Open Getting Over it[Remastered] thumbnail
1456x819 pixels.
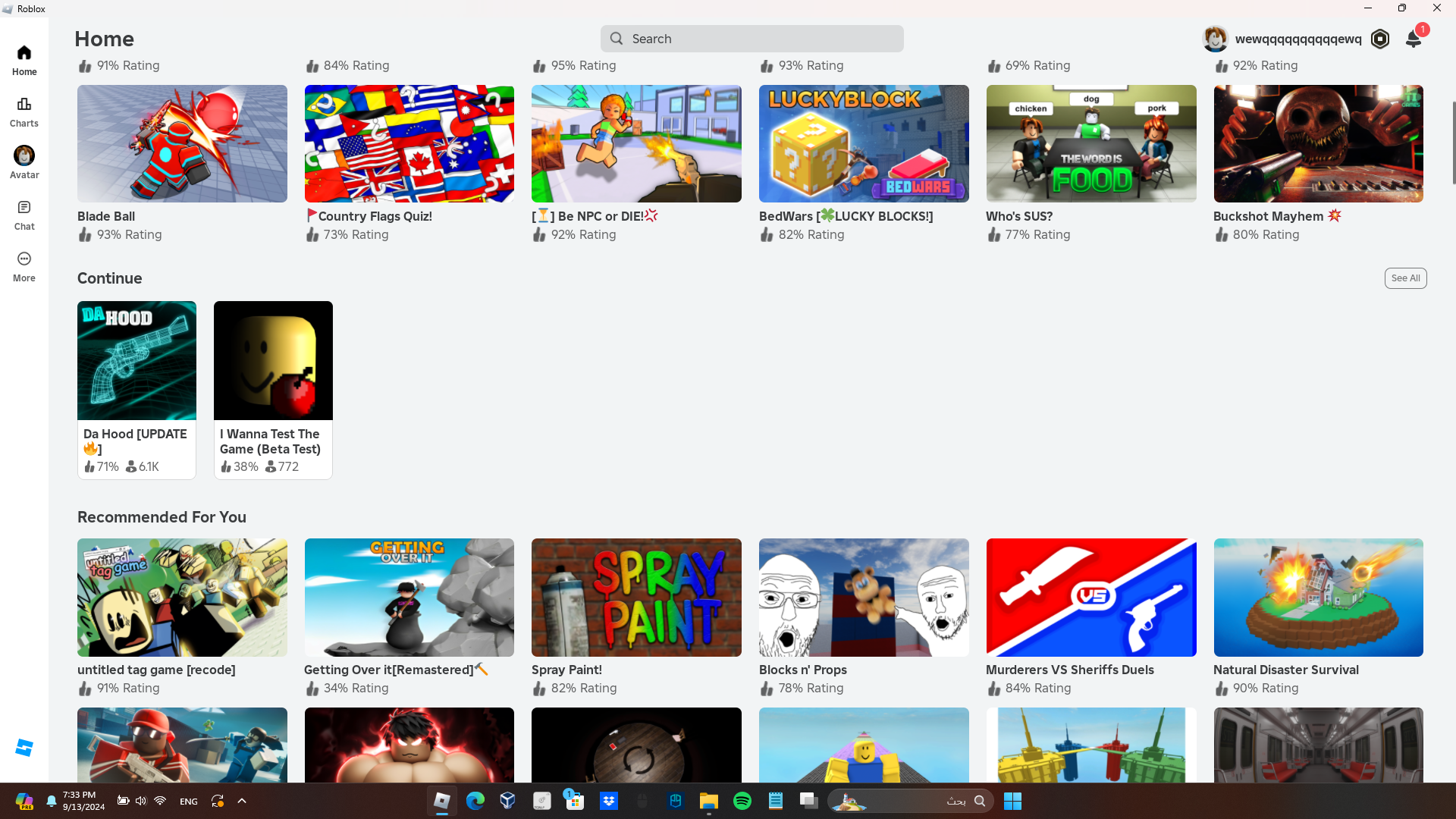pos(409,598)
